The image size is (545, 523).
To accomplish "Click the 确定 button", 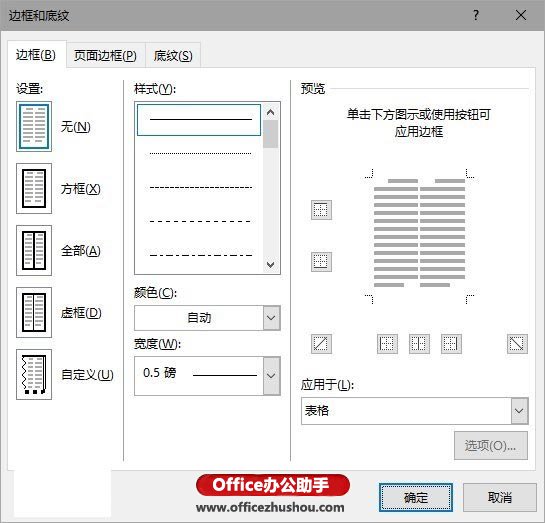I will pyautogui.click(x=416, y=497).
